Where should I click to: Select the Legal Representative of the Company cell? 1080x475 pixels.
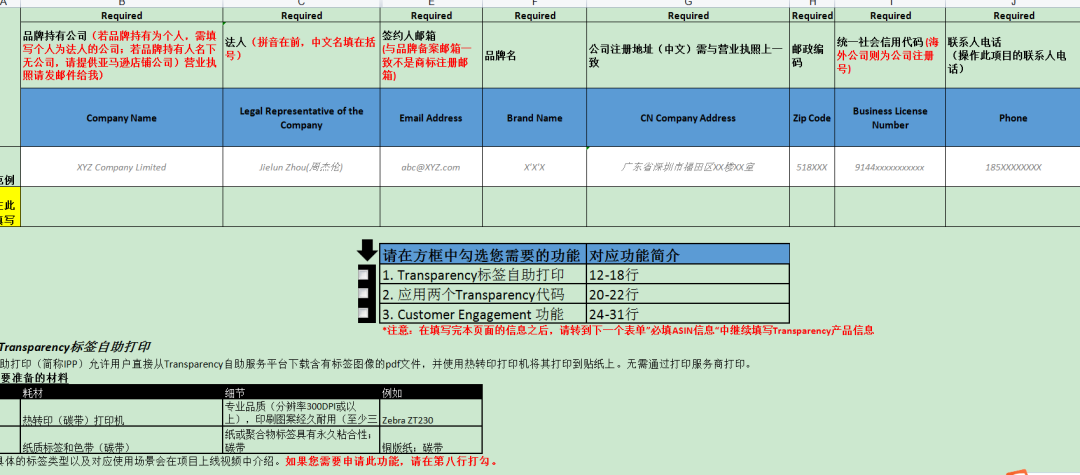pyautogui.click(x=301, y=118)
